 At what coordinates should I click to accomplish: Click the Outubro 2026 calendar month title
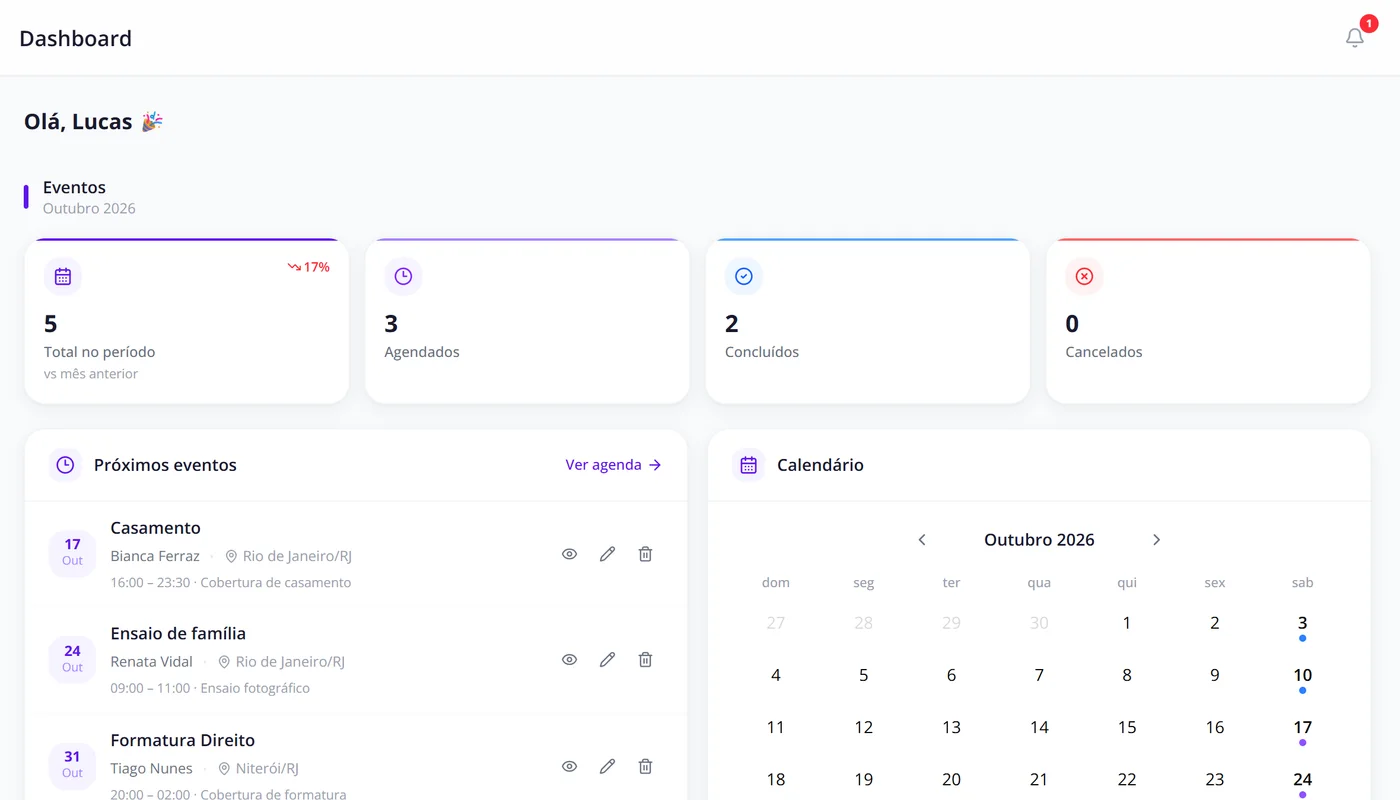click(x=1039, y=540)
